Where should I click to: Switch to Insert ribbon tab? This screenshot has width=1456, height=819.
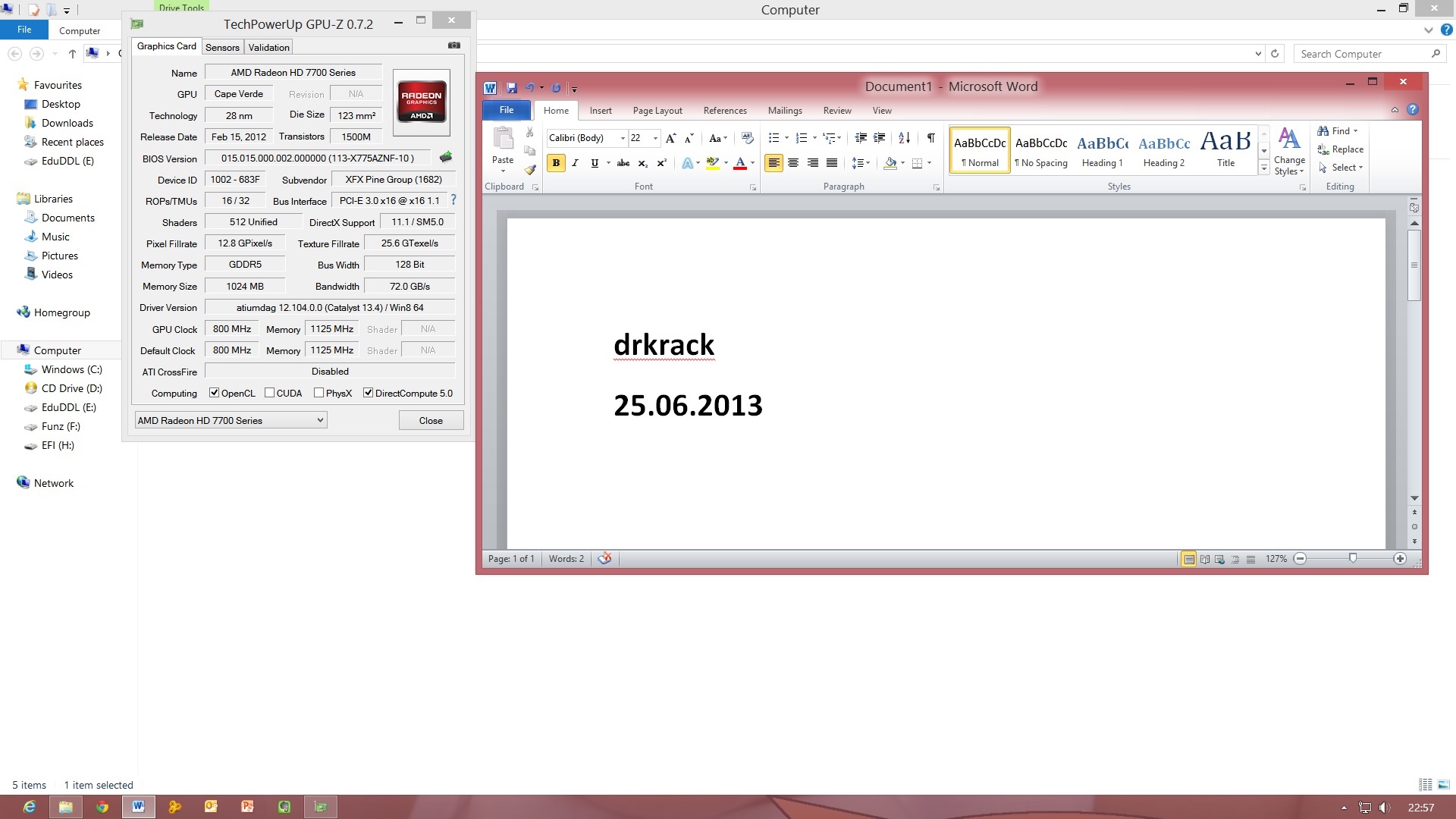coord(601,111)
